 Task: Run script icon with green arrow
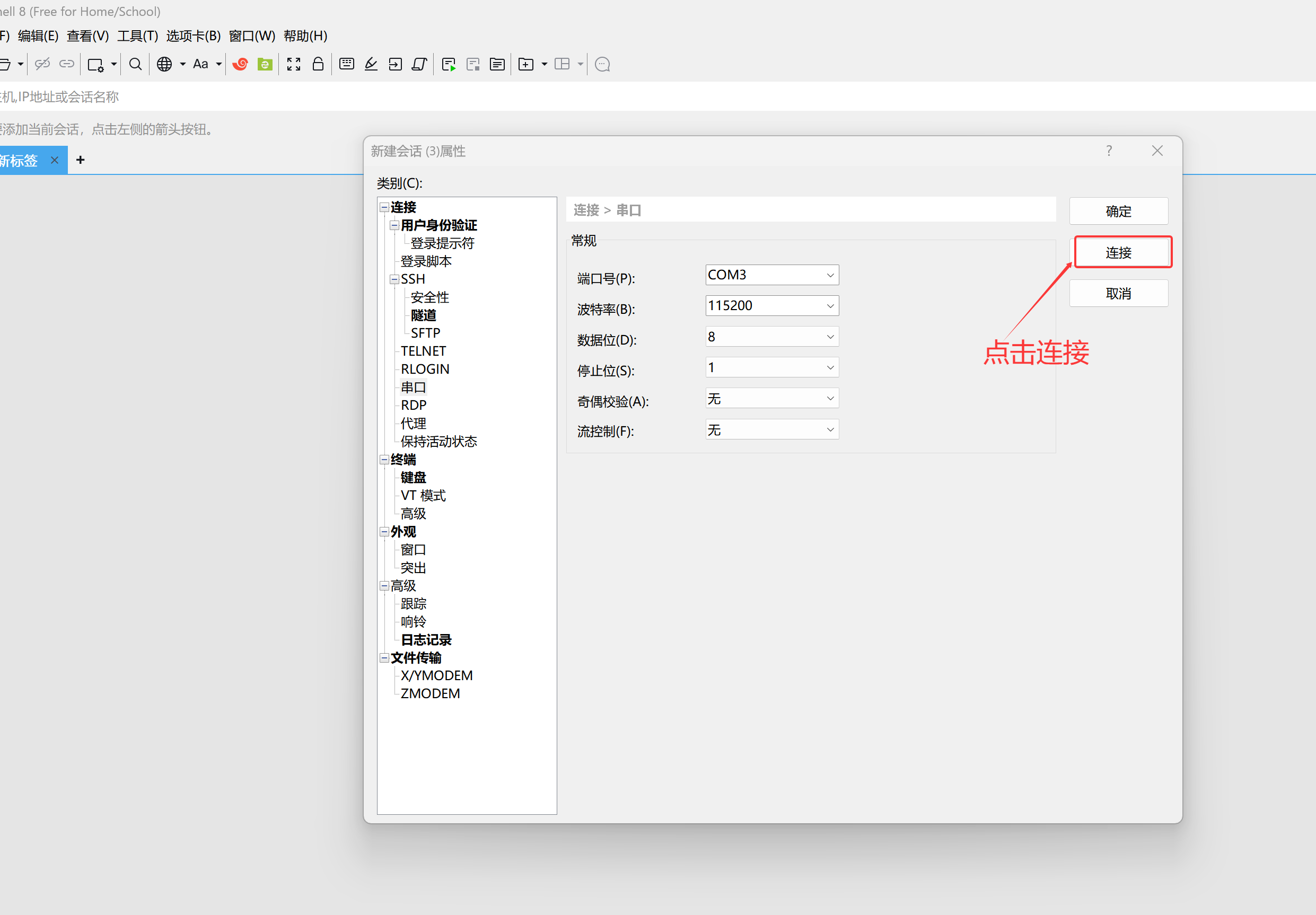[449, 64]
